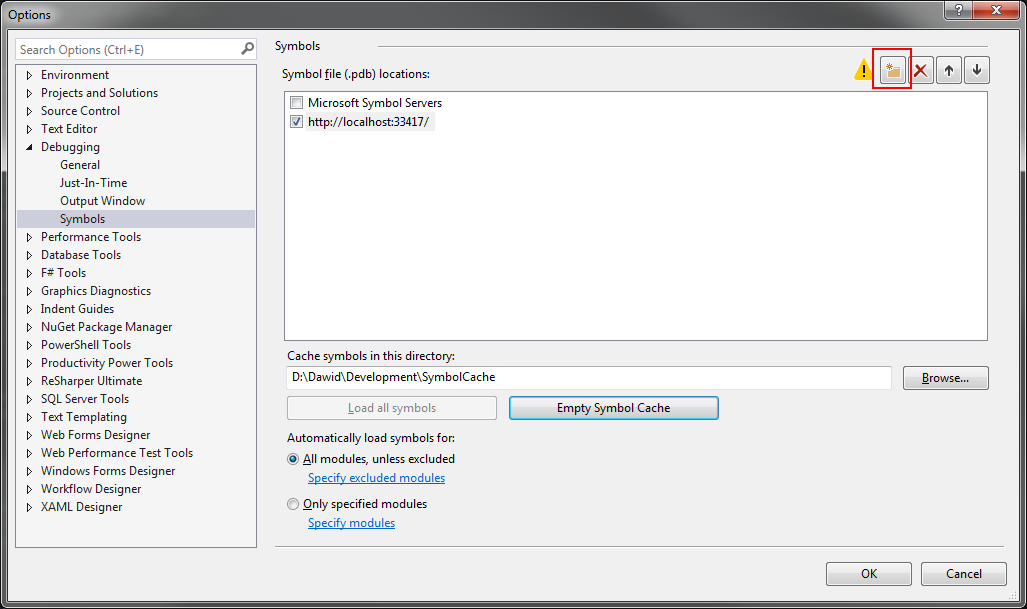The width and height of the screenshot is (1027, 609).
Task: Expand Projects and Solutions node
Action: pyautogui.click(x=29, y=93)
